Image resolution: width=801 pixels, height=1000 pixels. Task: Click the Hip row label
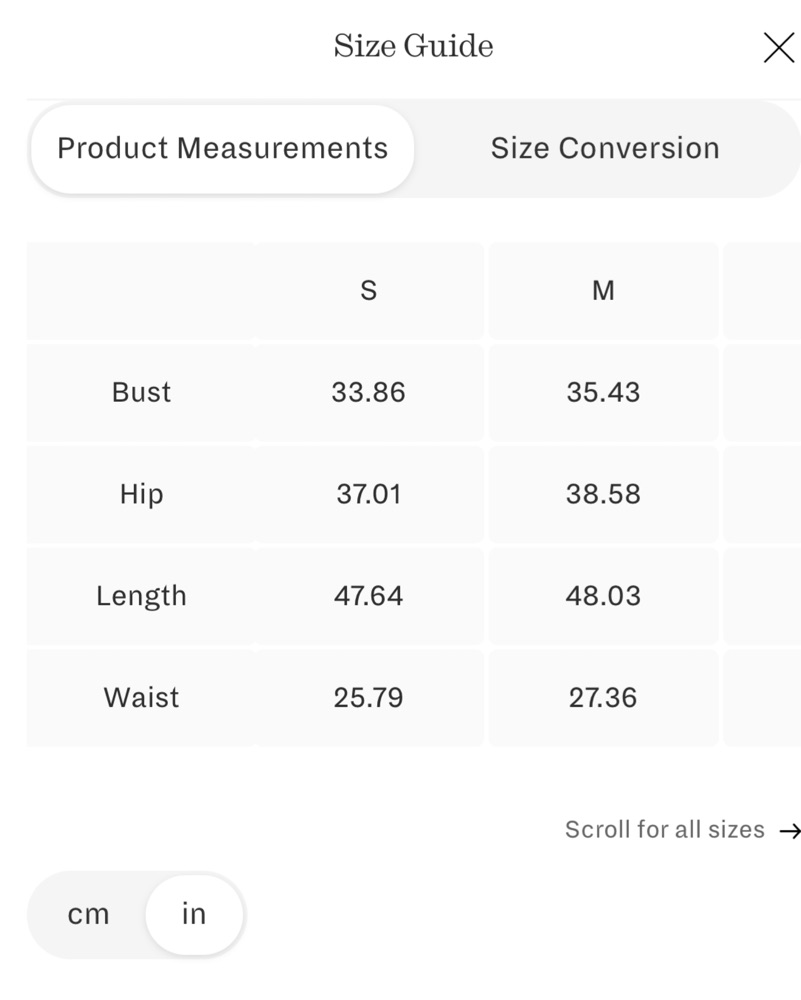tap(142, 494)
